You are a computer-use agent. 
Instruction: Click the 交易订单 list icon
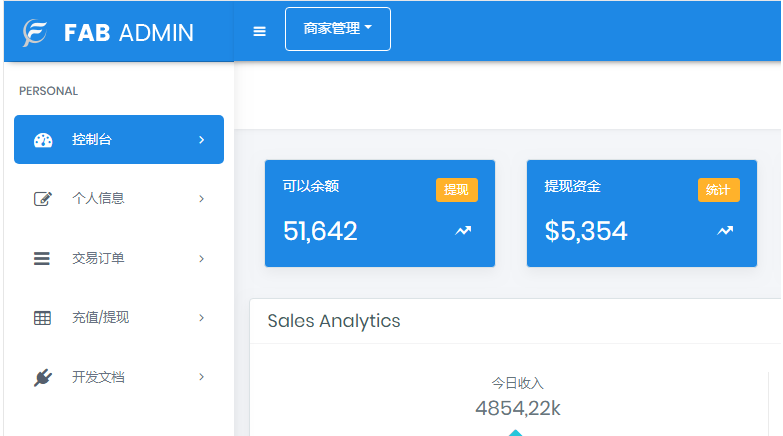[42, 259]
